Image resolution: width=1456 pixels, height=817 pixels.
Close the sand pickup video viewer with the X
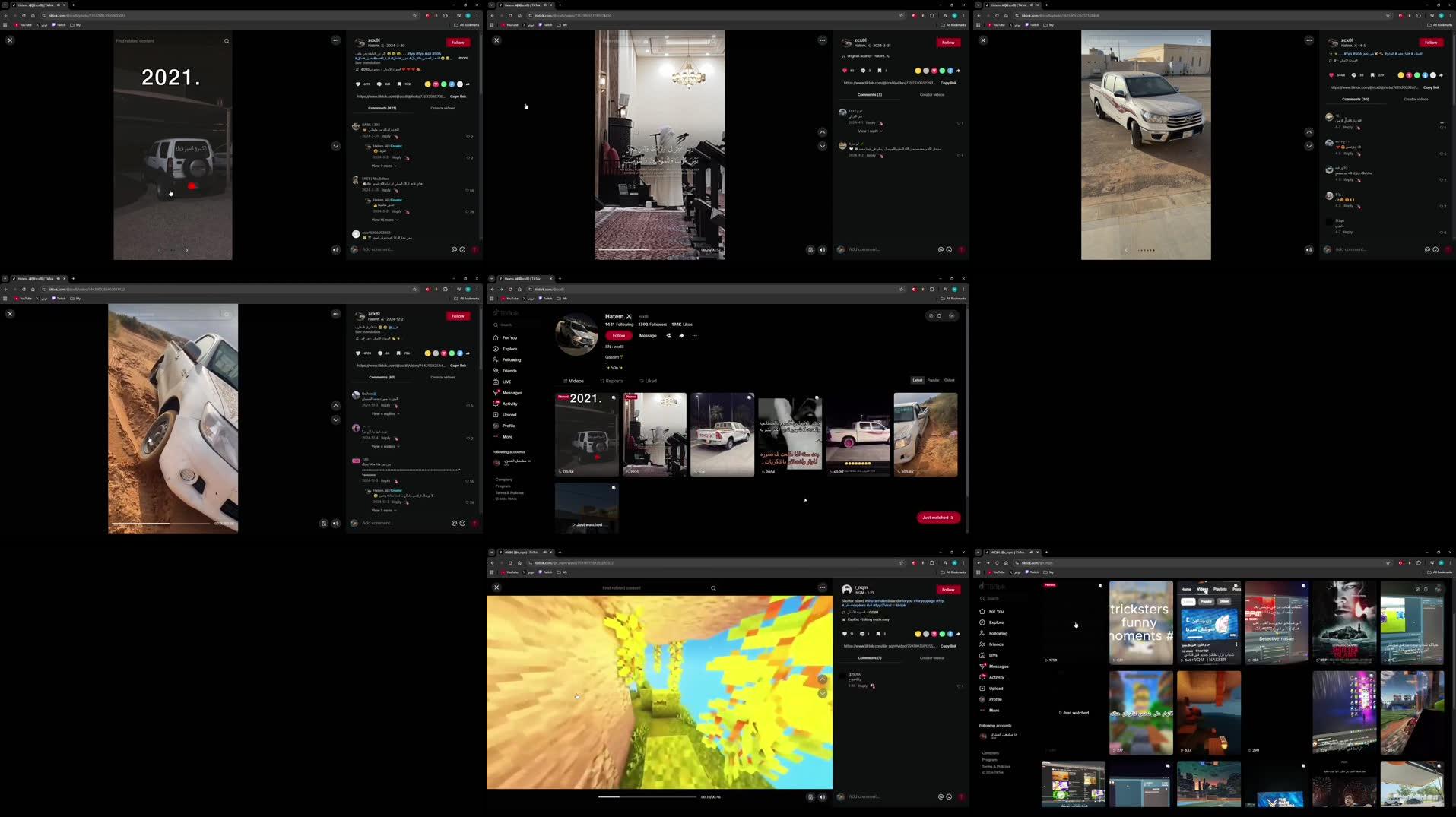[10, 314]
